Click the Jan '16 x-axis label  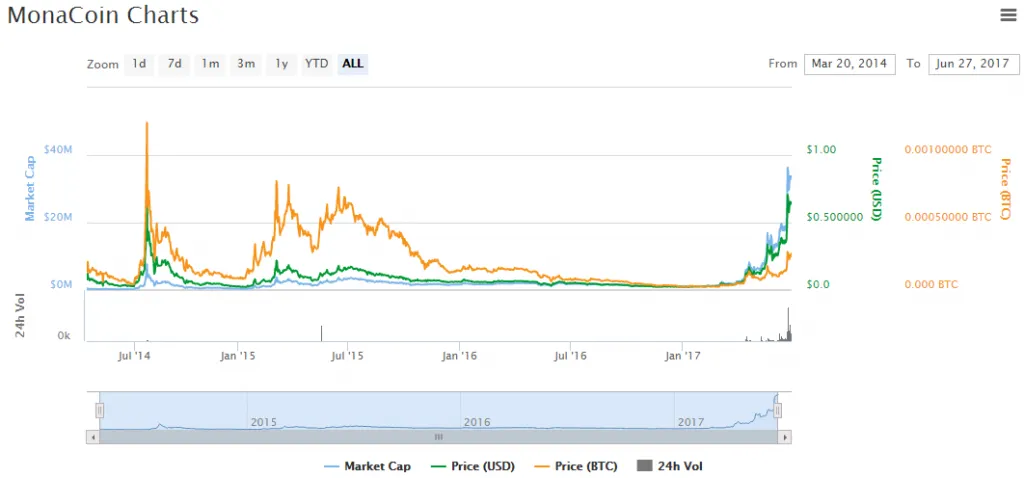click(460, 357)
